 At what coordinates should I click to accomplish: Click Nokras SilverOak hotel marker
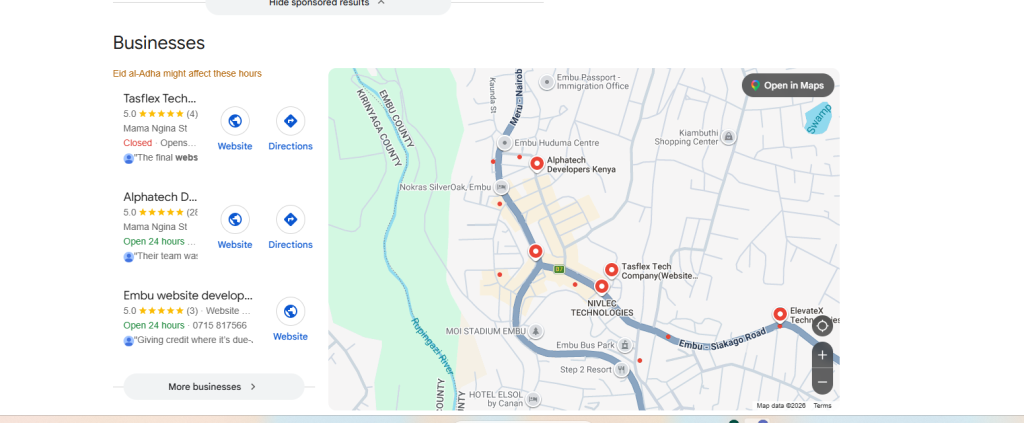click(x=501, y=187)
